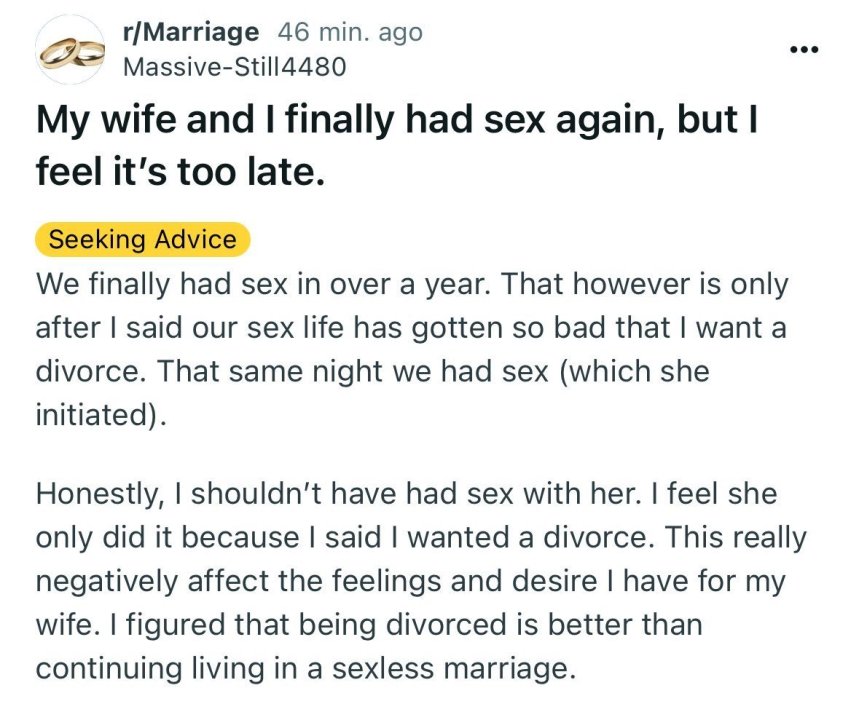Filter by the Seeking Advice flair

point(142,240)
